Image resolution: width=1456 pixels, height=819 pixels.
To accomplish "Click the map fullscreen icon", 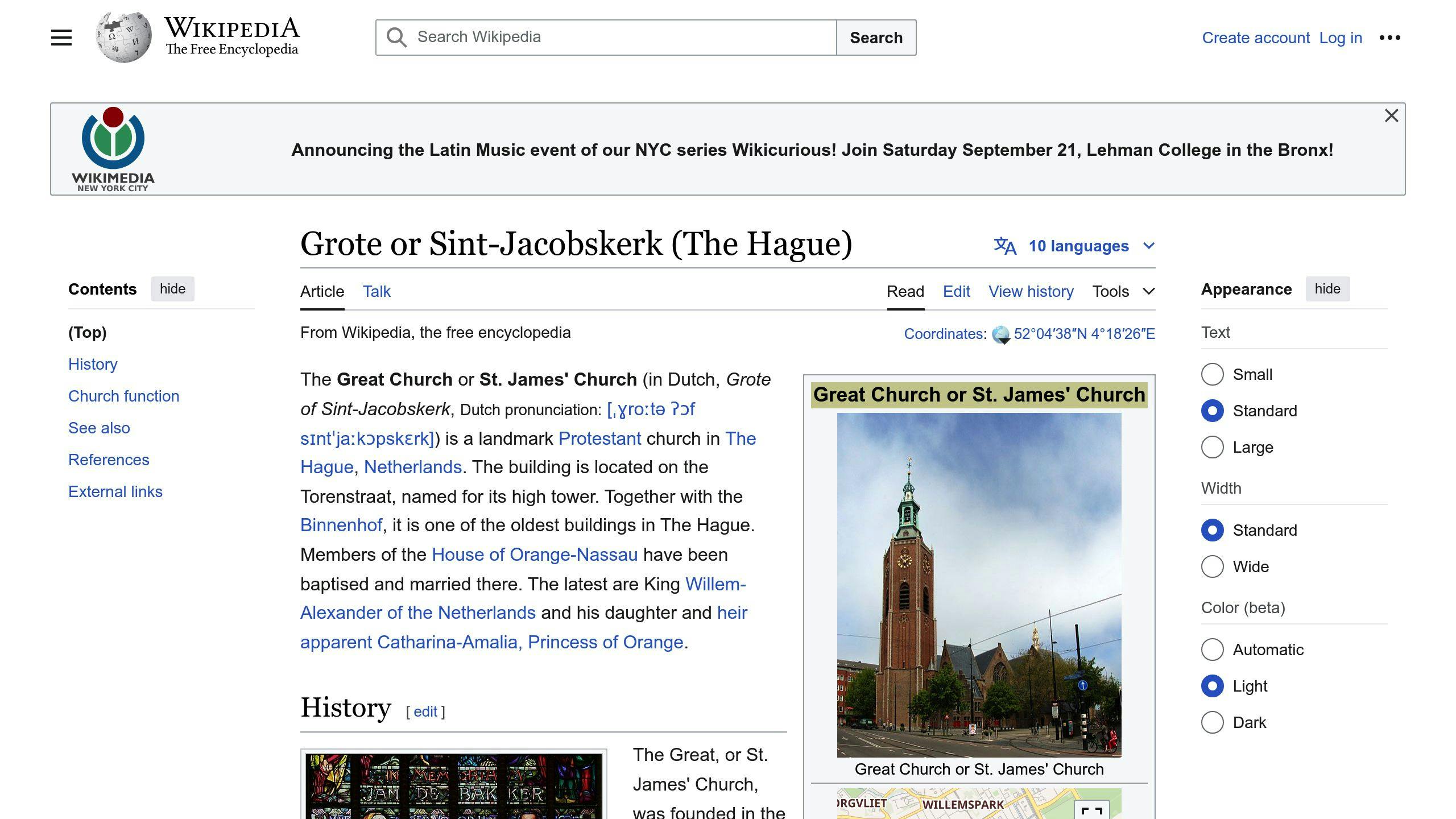I will tap(1091, 810).
